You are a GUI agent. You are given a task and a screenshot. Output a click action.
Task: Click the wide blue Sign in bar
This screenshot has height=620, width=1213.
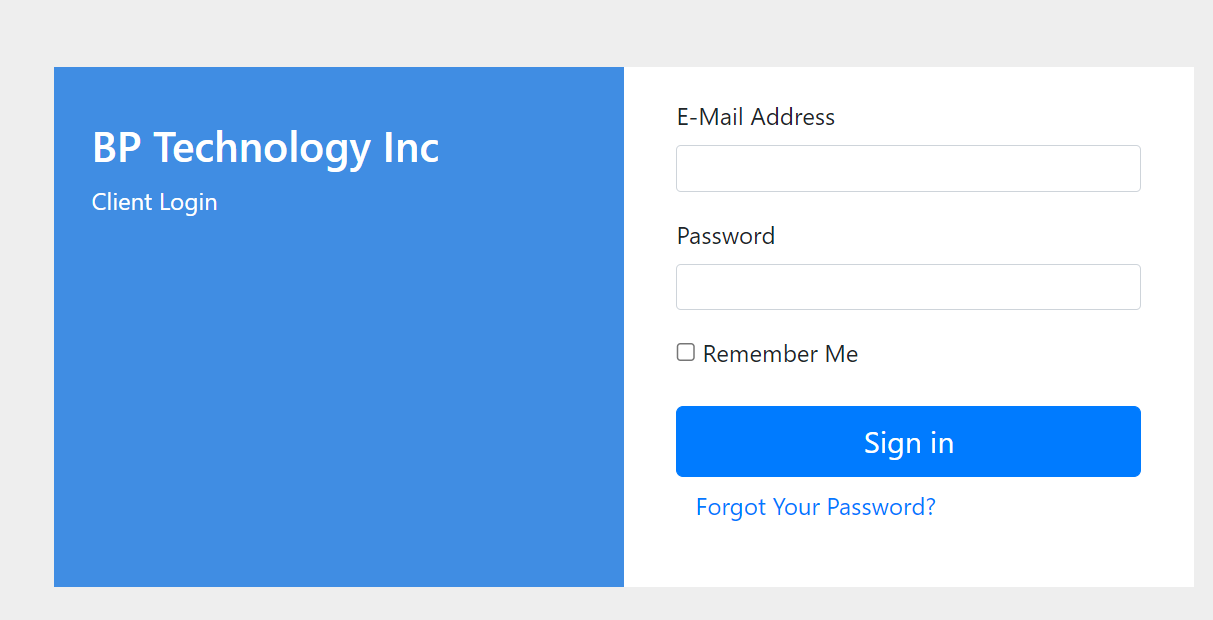[x=908, y=441]
